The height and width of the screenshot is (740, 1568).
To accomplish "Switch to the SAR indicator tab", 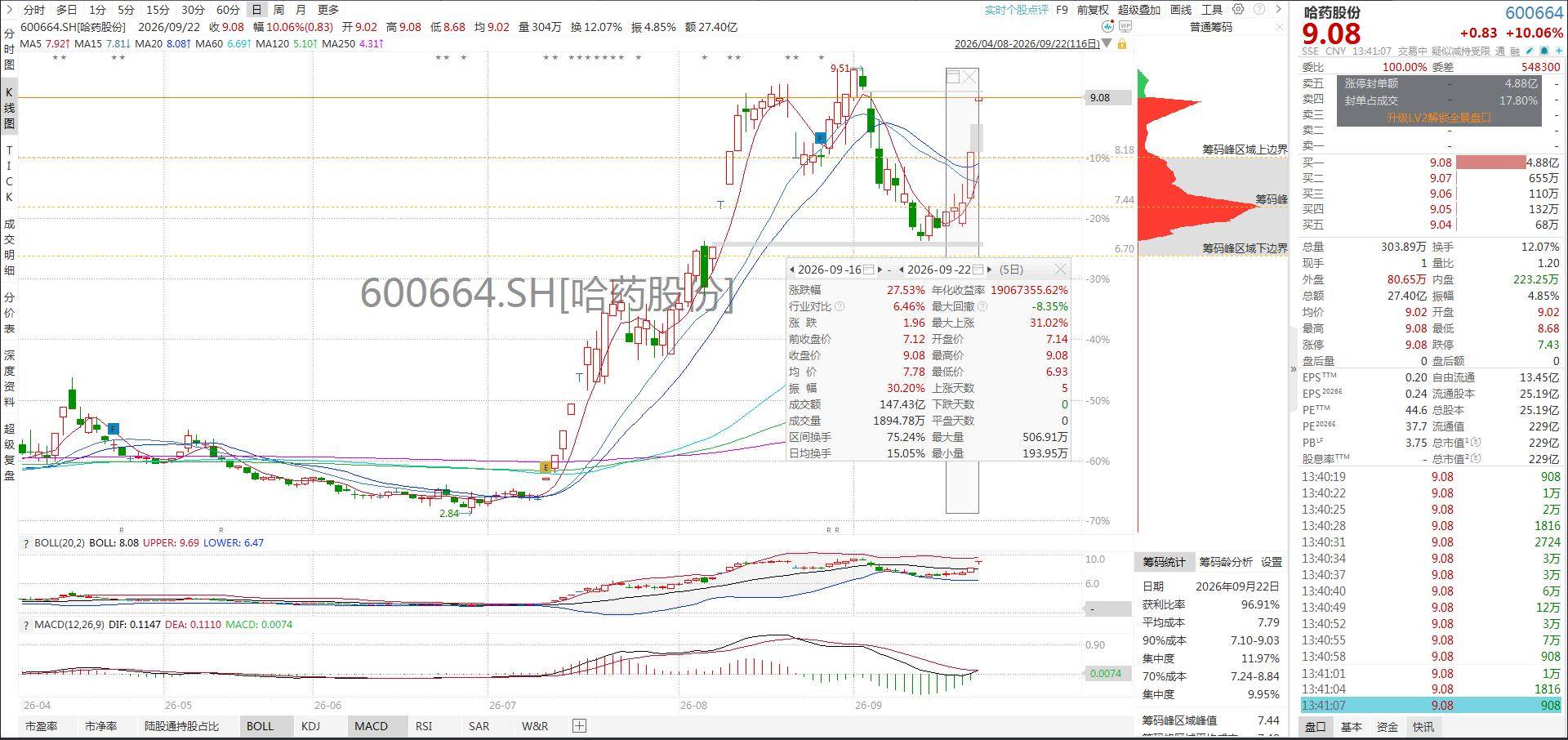I will tap(479, 726).
